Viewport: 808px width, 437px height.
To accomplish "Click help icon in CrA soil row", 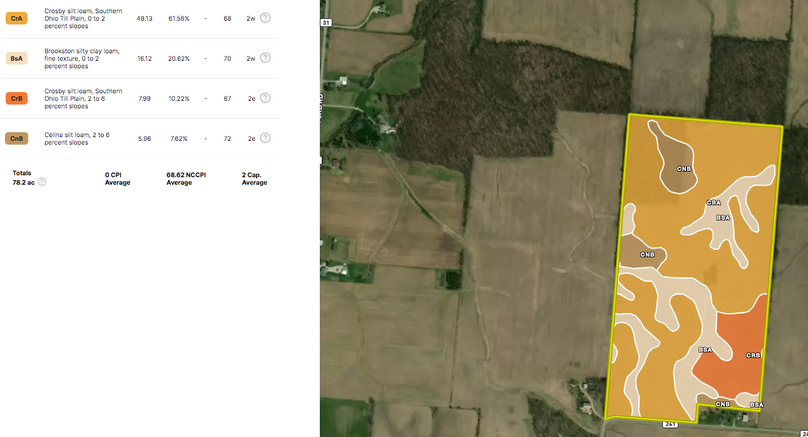I will [265, 18].
